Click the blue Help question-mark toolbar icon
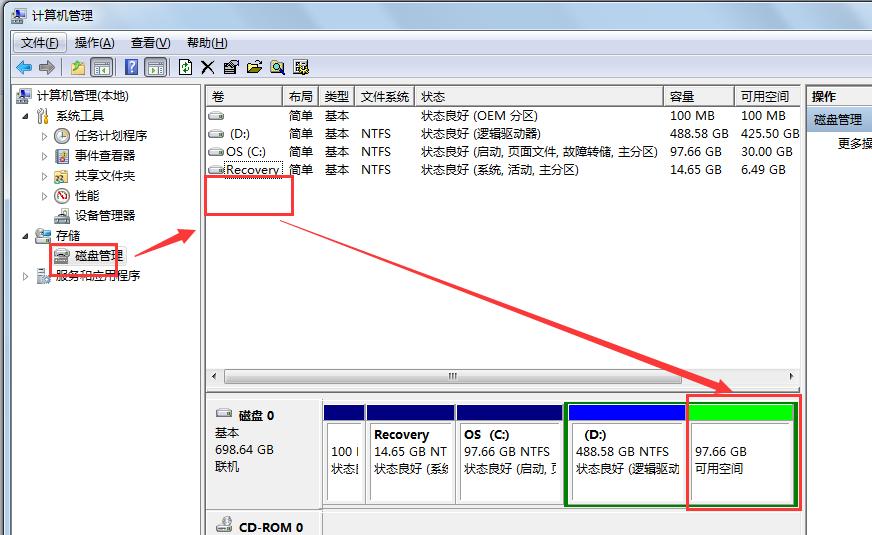 point(131,67)
